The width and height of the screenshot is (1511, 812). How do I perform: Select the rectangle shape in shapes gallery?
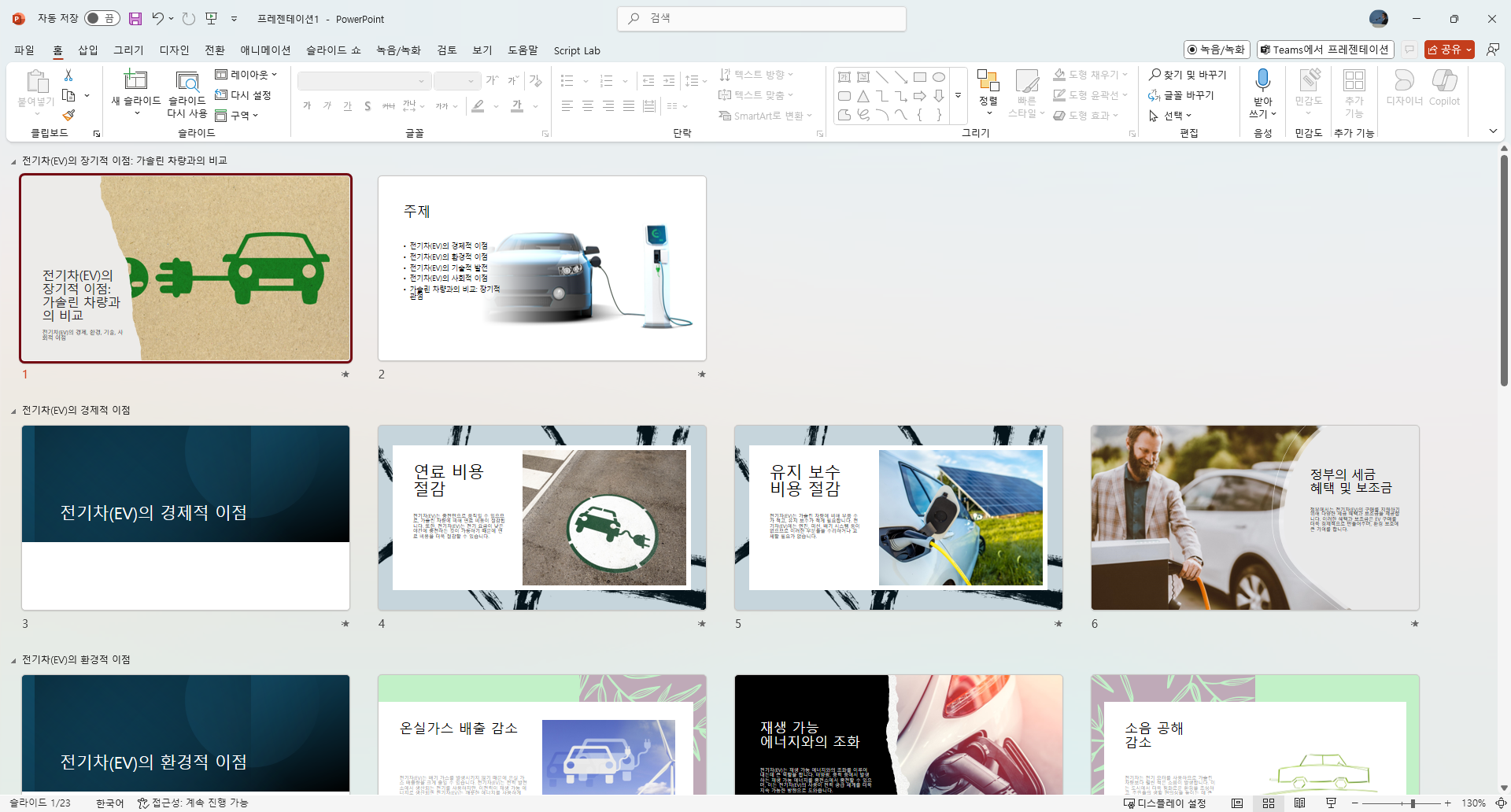point(920,77)
